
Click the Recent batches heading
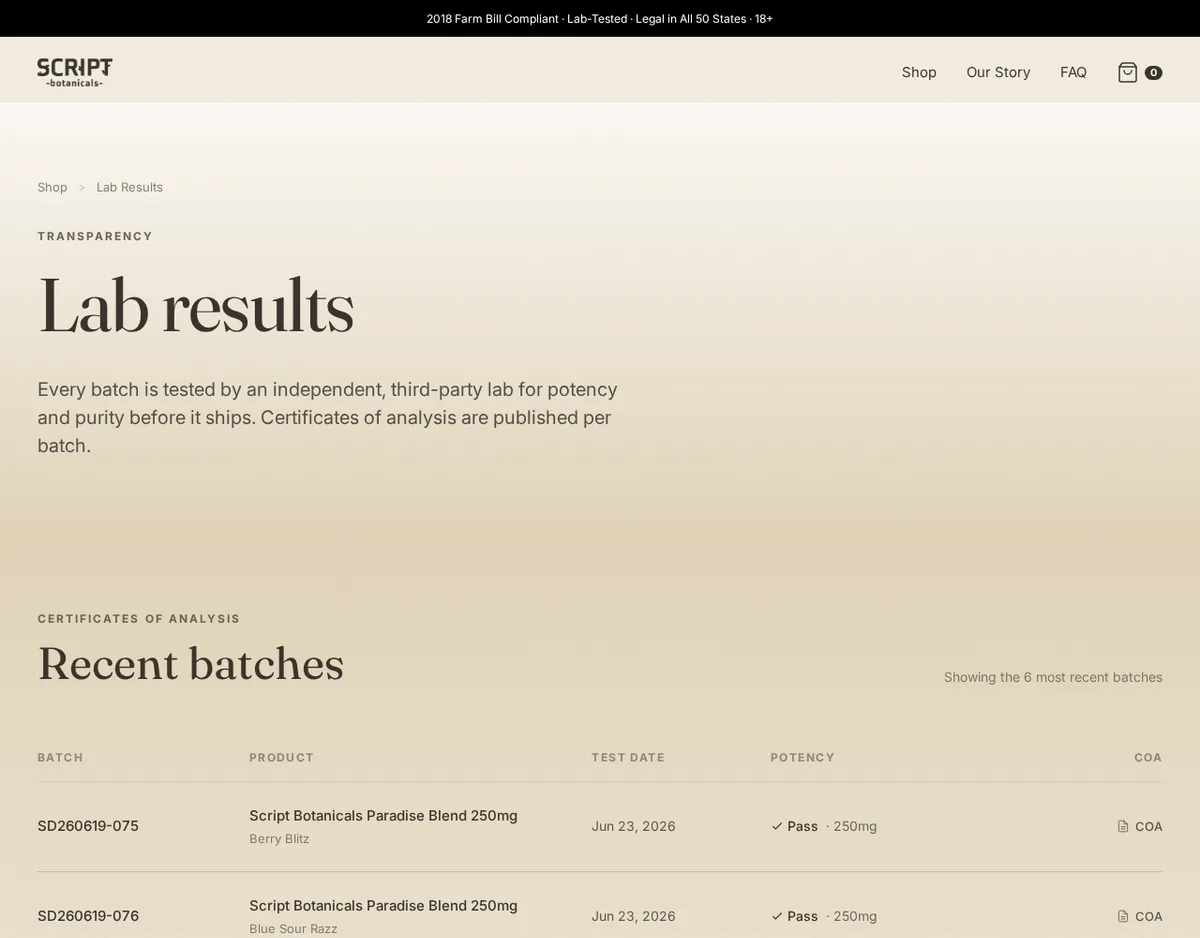(x=191, y=664)
